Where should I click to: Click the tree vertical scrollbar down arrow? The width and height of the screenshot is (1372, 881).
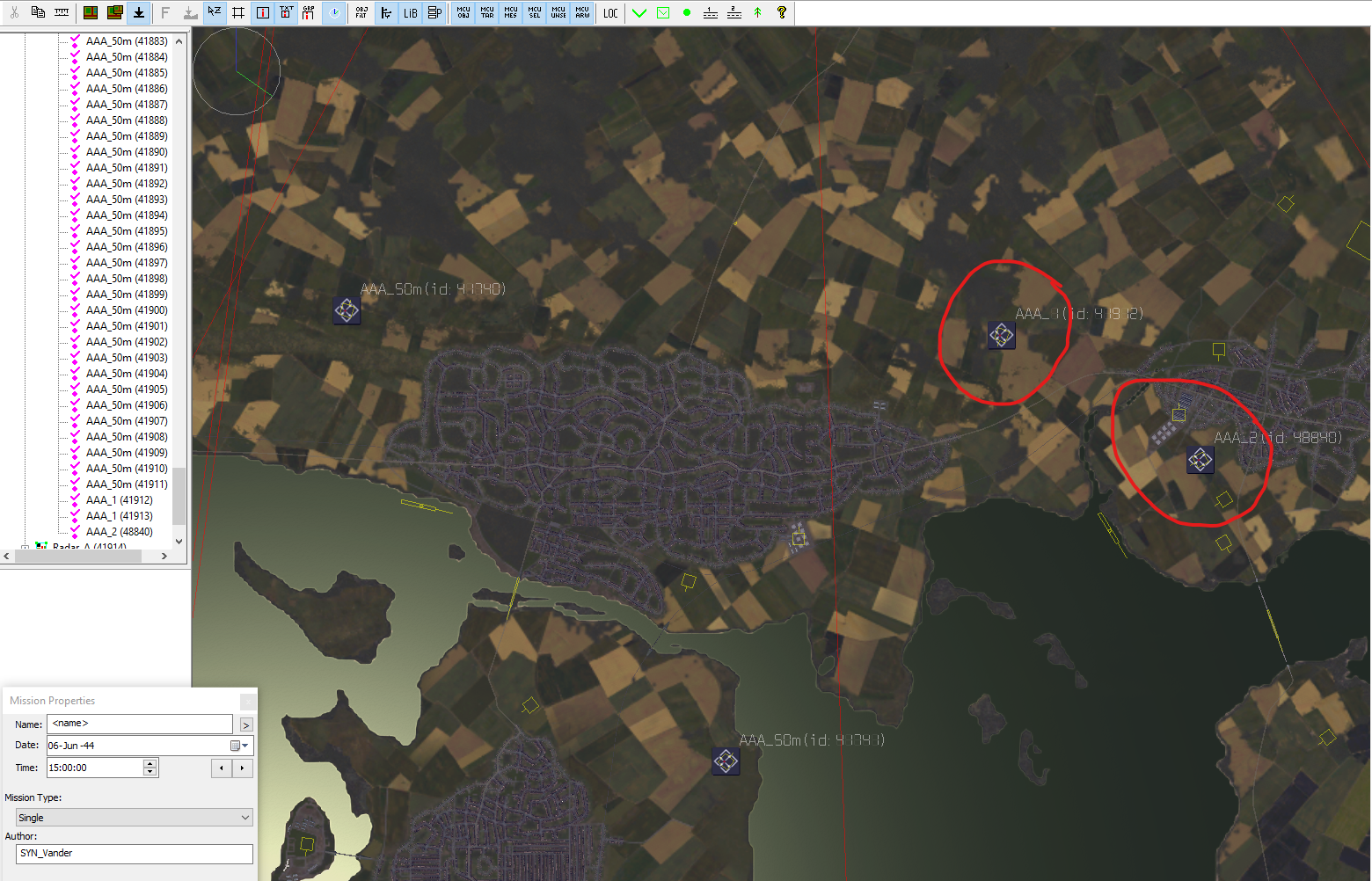[x=179, y=542]
